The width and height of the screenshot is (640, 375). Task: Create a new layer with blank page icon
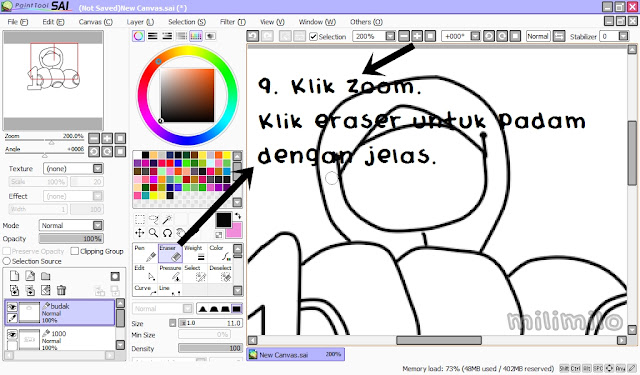pyautogui.click(x=14, y=276)
